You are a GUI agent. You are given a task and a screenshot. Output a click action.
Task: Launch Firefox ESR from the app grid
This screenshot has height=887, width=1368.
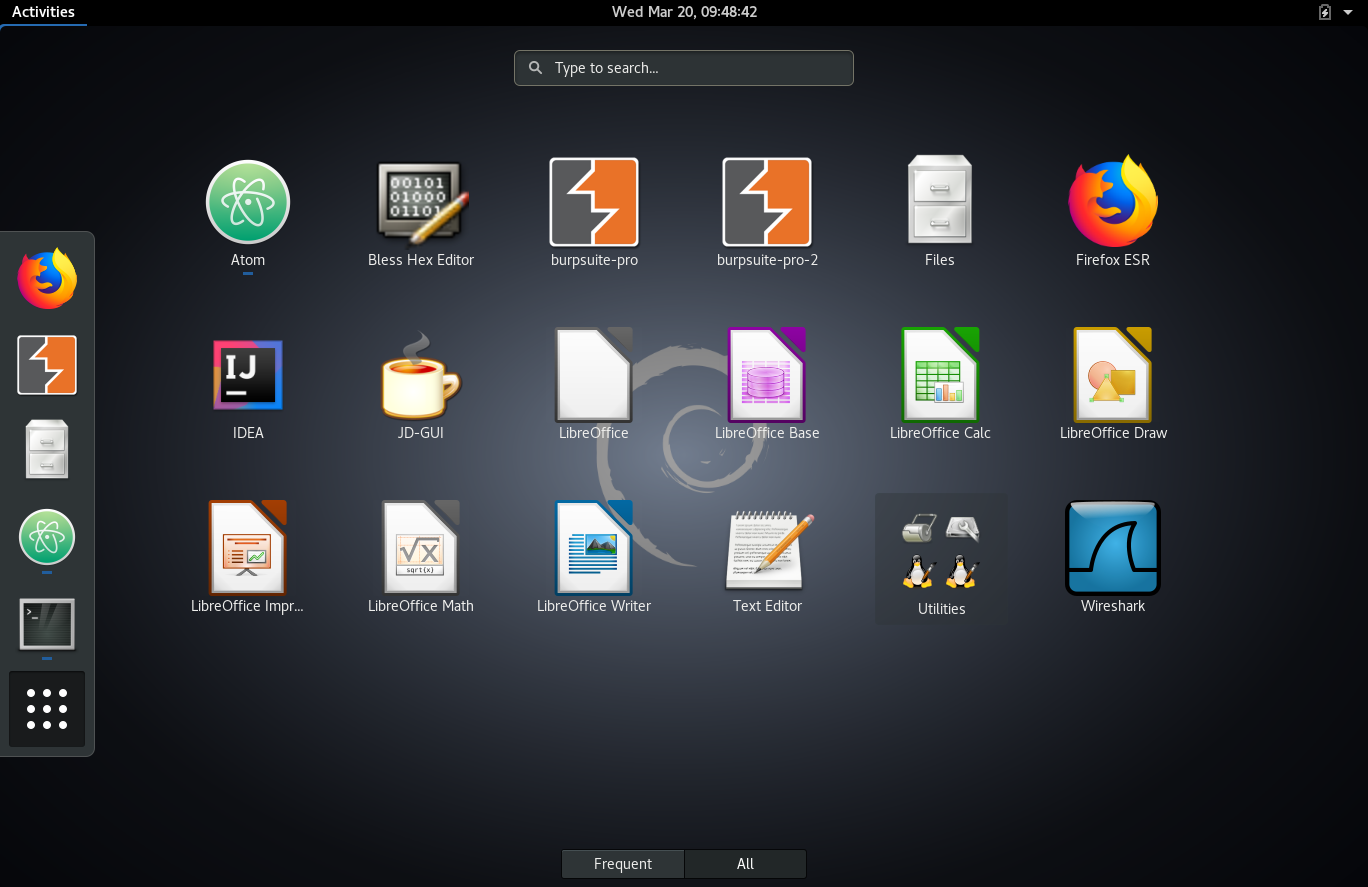click(x=1113, y=204)
